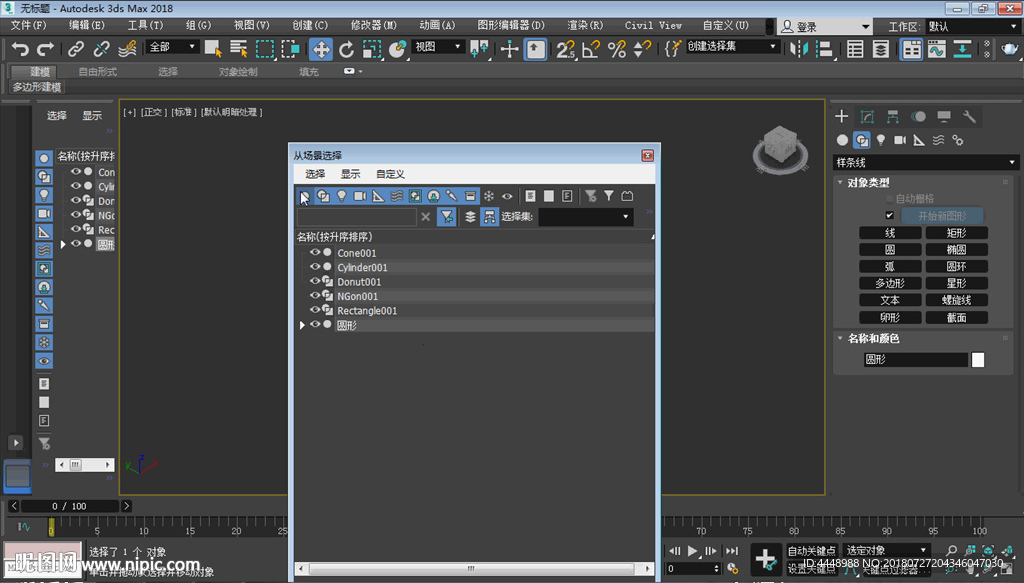1024x583 pixels.
Task: Open the 渲染(R) menu
Action: pyautogui.click(x=585, y=25)
